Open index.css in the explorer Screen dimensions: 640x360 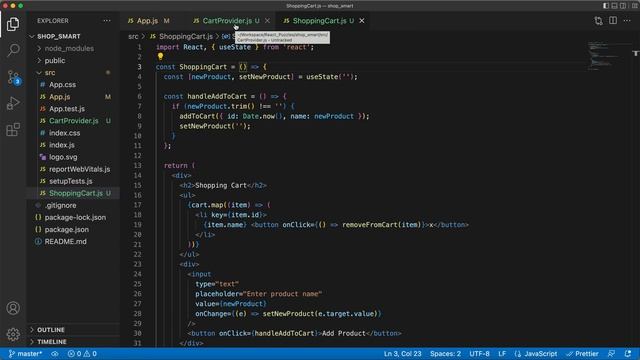coord(64,133)
